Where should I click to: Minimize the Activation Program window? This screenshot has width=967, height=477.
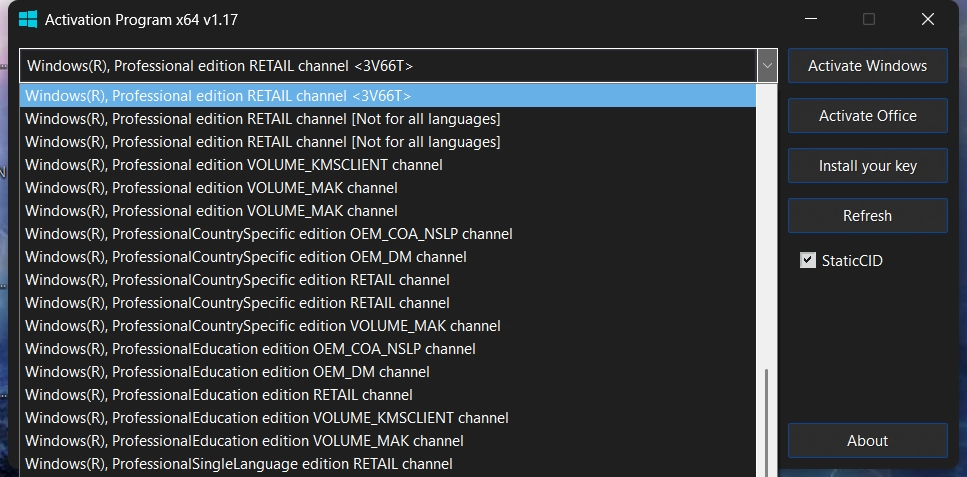(810, 19)
